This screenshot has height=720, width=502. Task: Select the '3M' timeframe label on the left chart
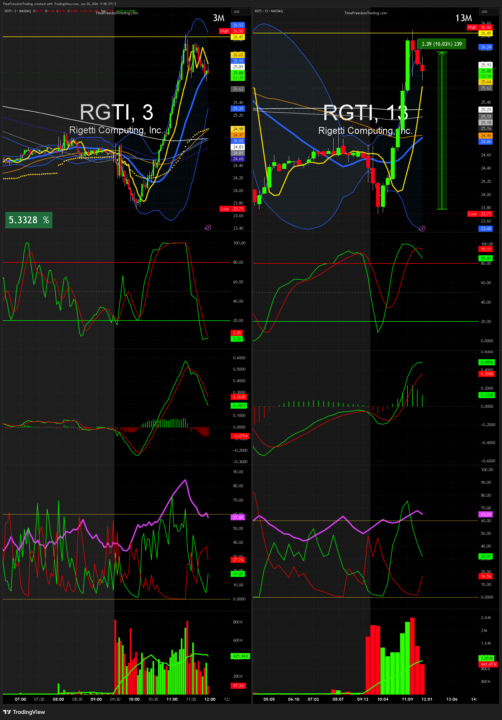(x=219, y=18)
